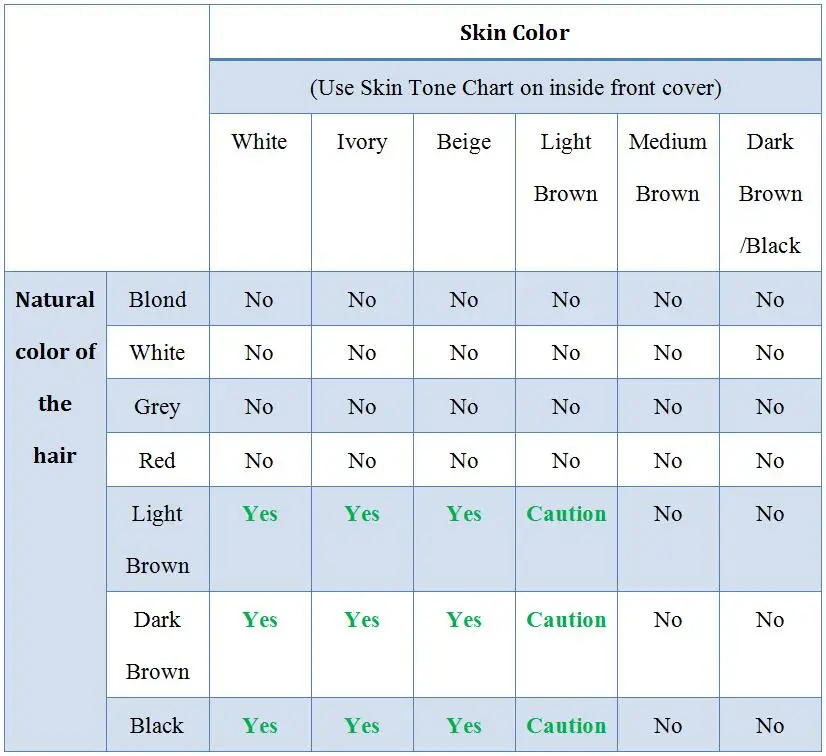Click the Skin Color table heading
This screenshot has height=756, width=826.
coord(515,33)
